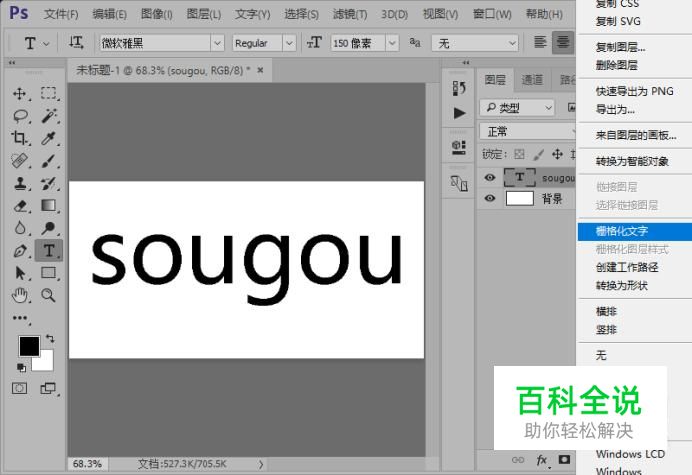
Task: Toggle lock image pixels brush icon
Action: (x=538, y=154)
